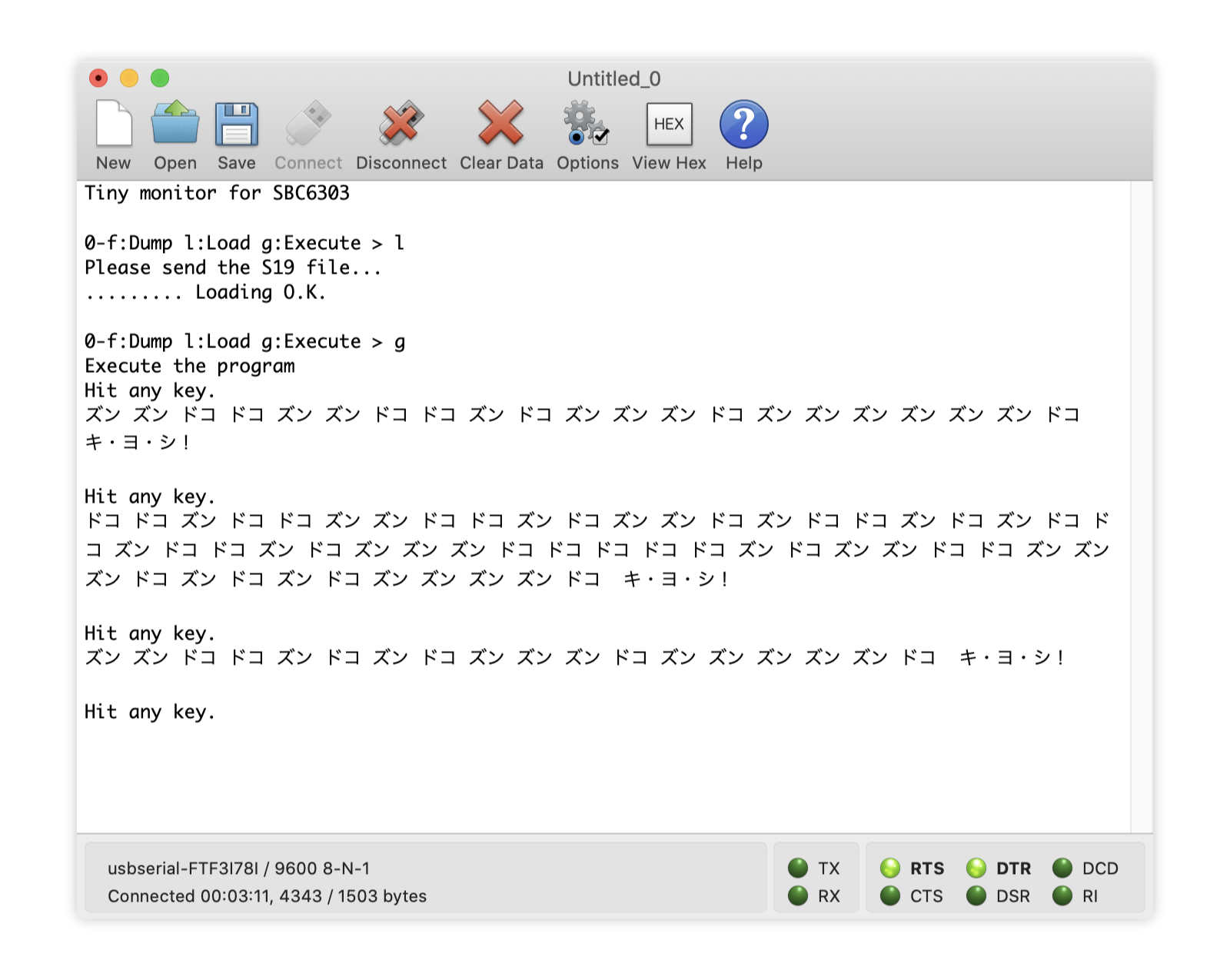Clear the terminal data with the red X
The image size is (1230, 980).
pos(501,125)
